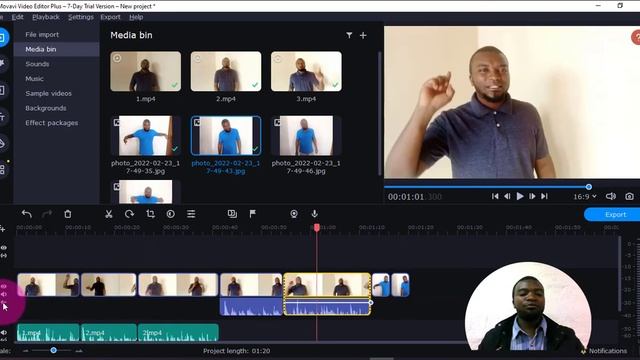Mute the audio track speaker icon
Image resolution: width=640 pixels, height=360 pixels.
(x=4, y=333)
